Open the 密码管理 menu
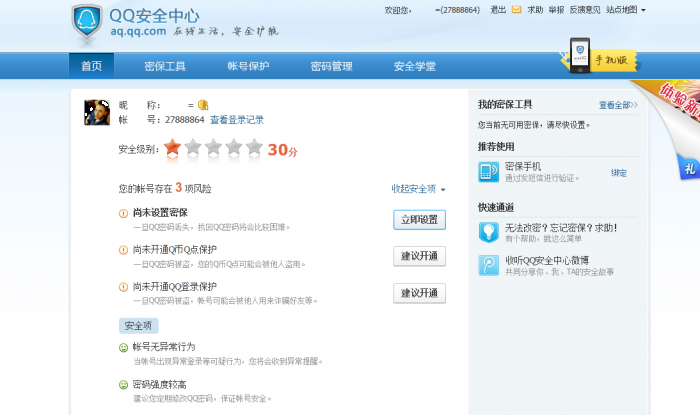The height and width of the screenshot is (415, 700). click(x=331, y=66)
